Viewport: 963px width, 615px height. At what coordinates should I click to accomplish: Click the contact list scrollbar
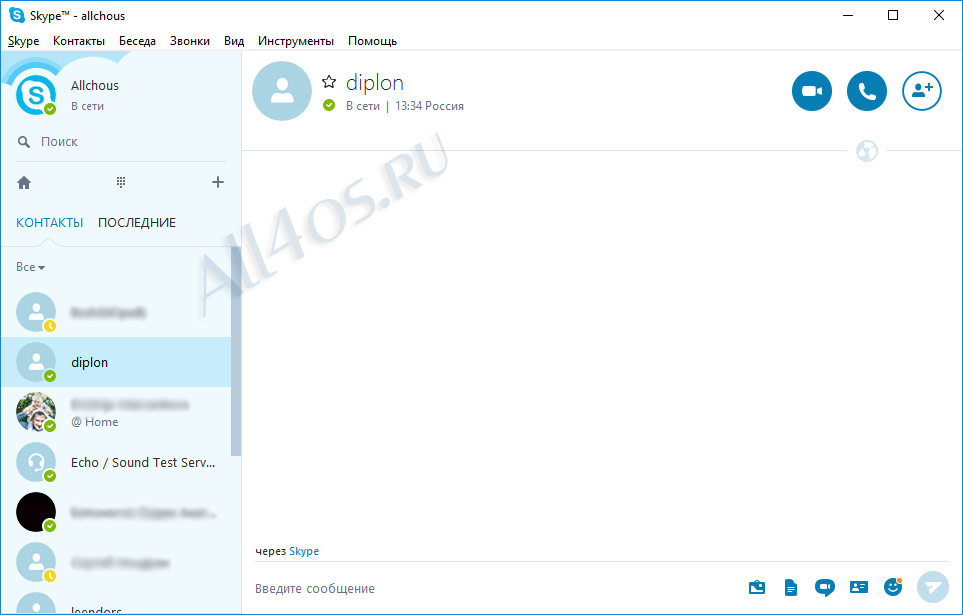coord(236,351)
